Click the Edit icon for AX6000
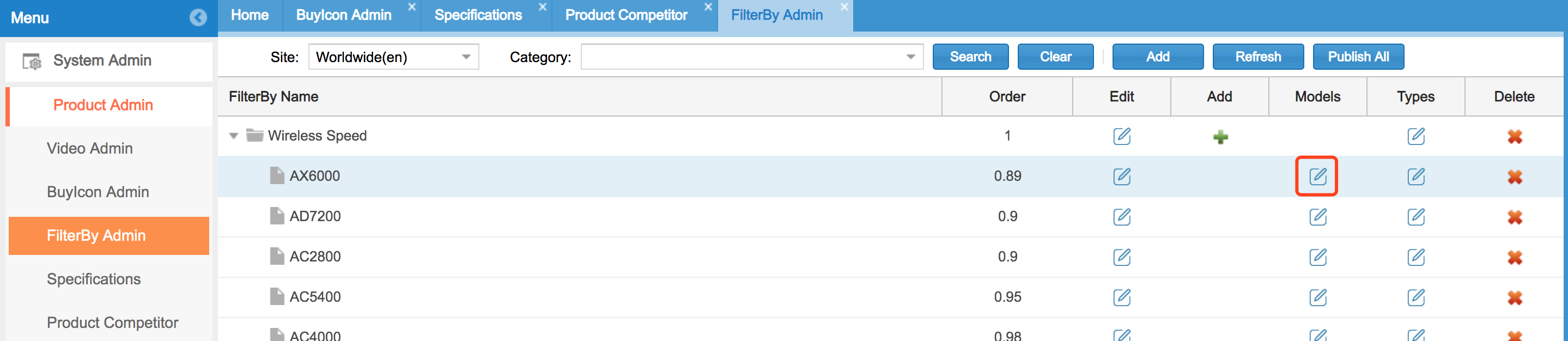This screenshot has height=341, width=1568. (x=1121, y=176)
